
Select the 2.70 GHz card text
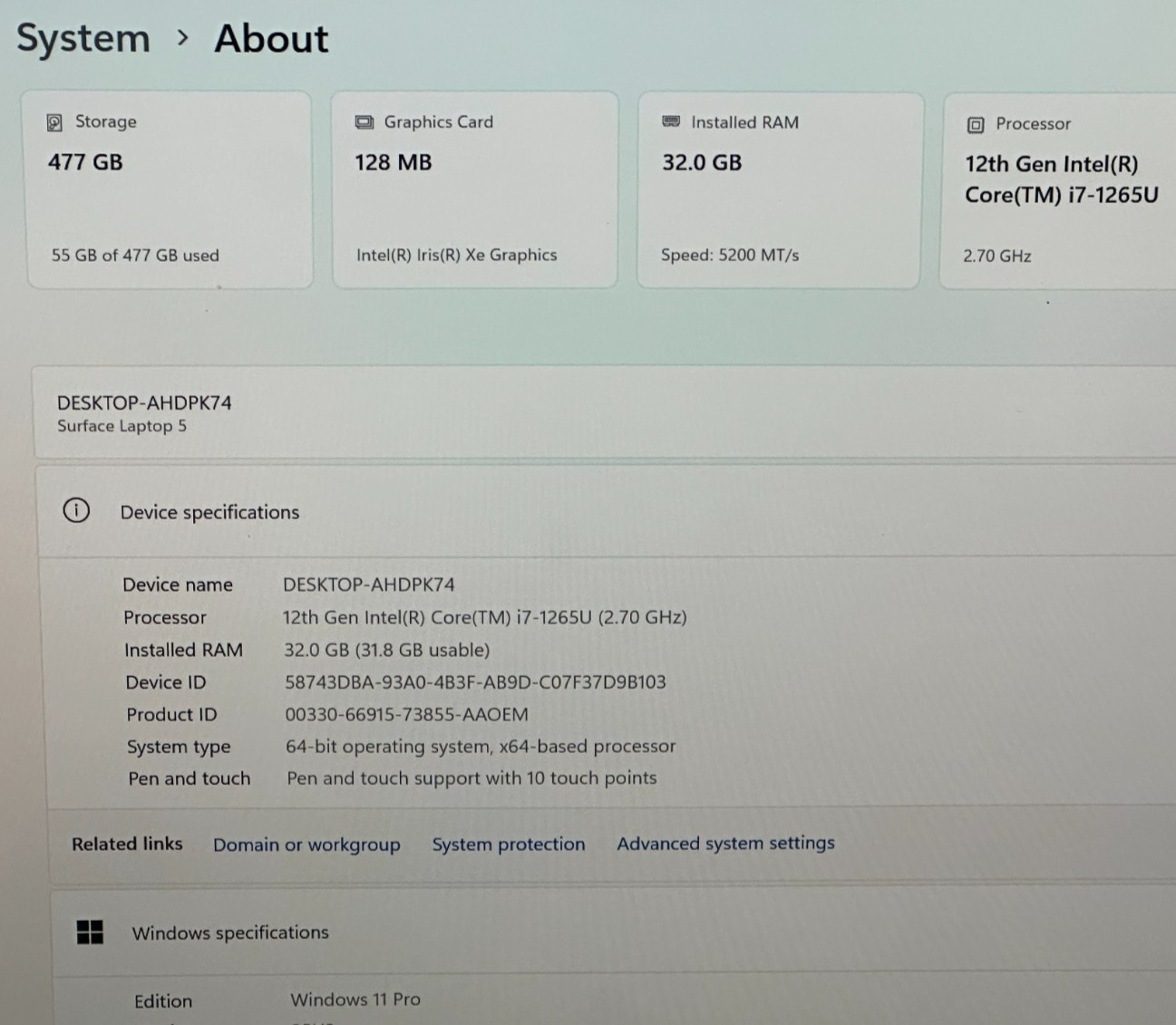tap(997, 256)
